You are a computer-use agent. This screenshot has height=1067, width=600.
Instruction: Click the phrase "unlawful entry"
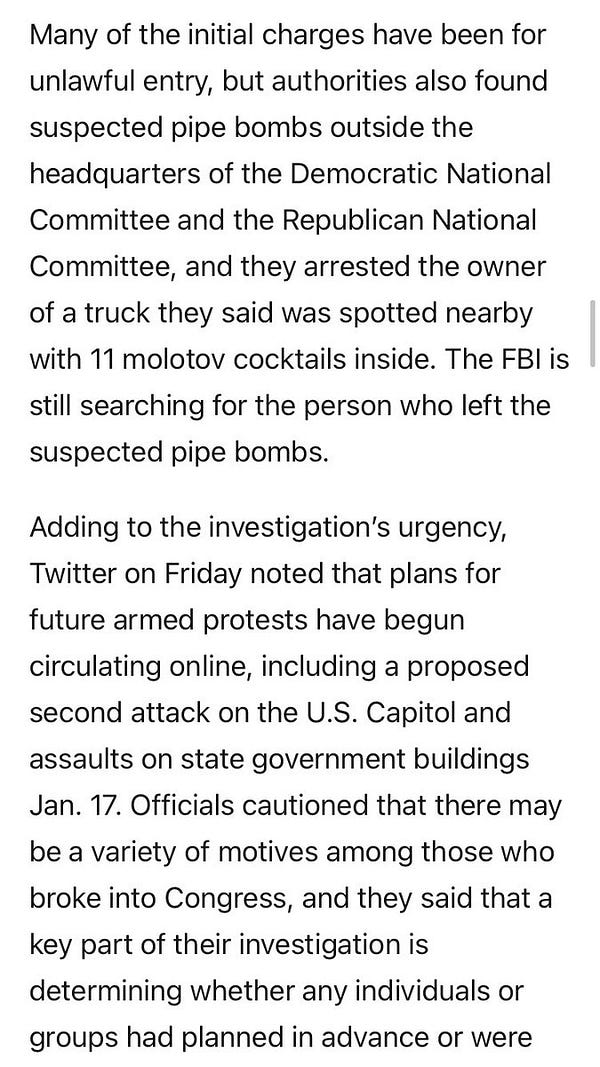[x=121, y=81]
